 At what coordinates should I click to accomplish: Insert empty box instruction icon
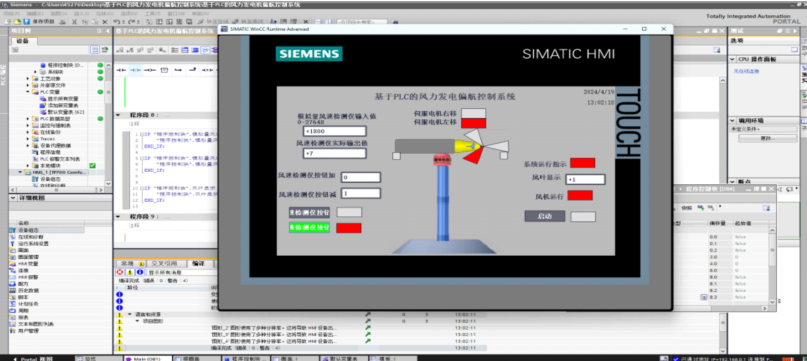click(x=165, y=70)
